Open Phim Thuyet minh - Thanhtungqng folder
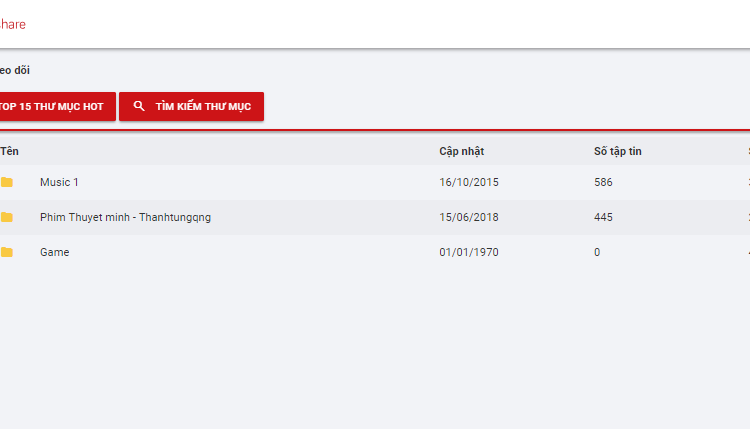The width and height of the screenshot is (750, 429). pyautogui.click(x=125, y=217)
